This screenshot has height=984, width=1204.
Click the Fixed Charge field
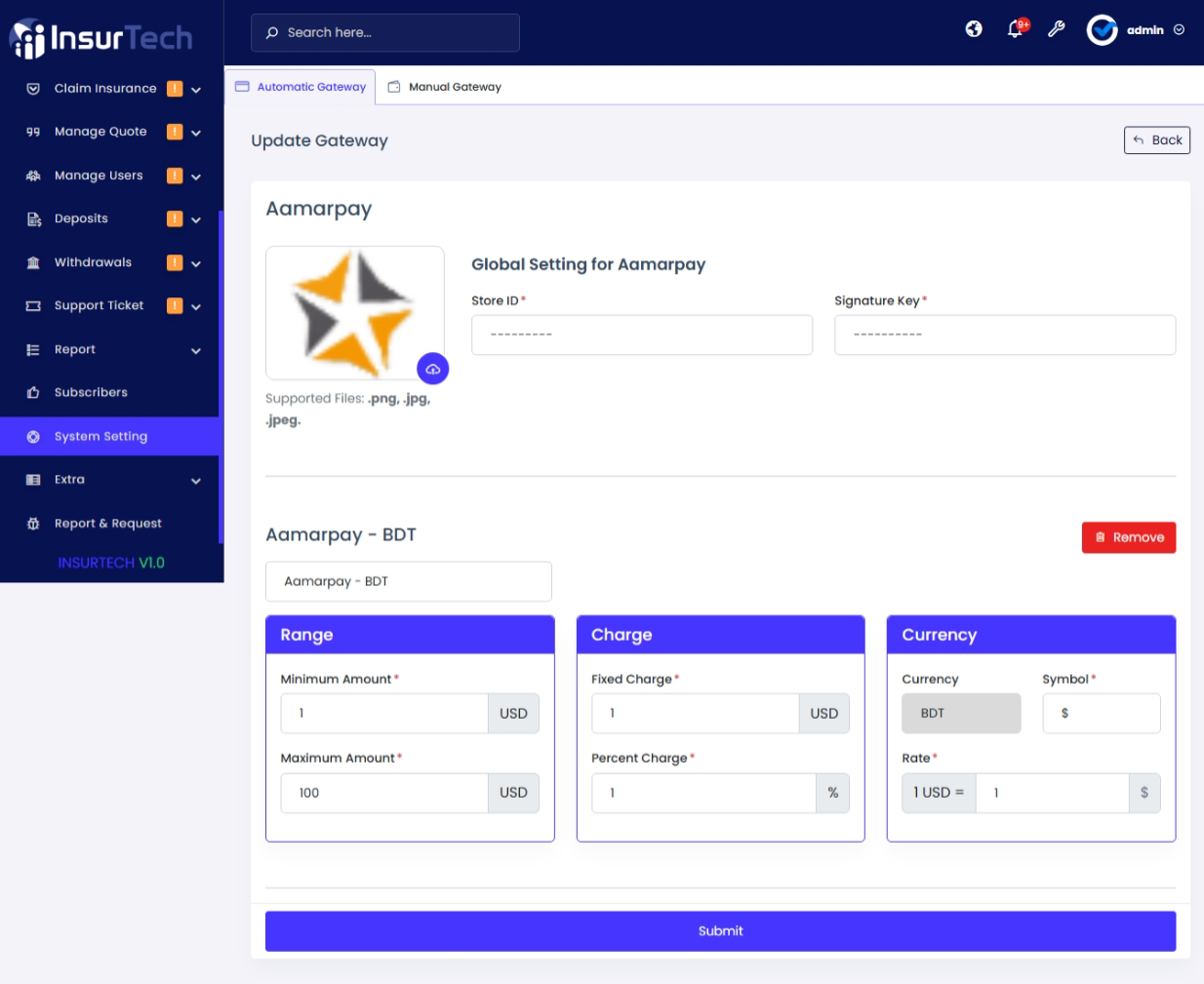point(695,714)
